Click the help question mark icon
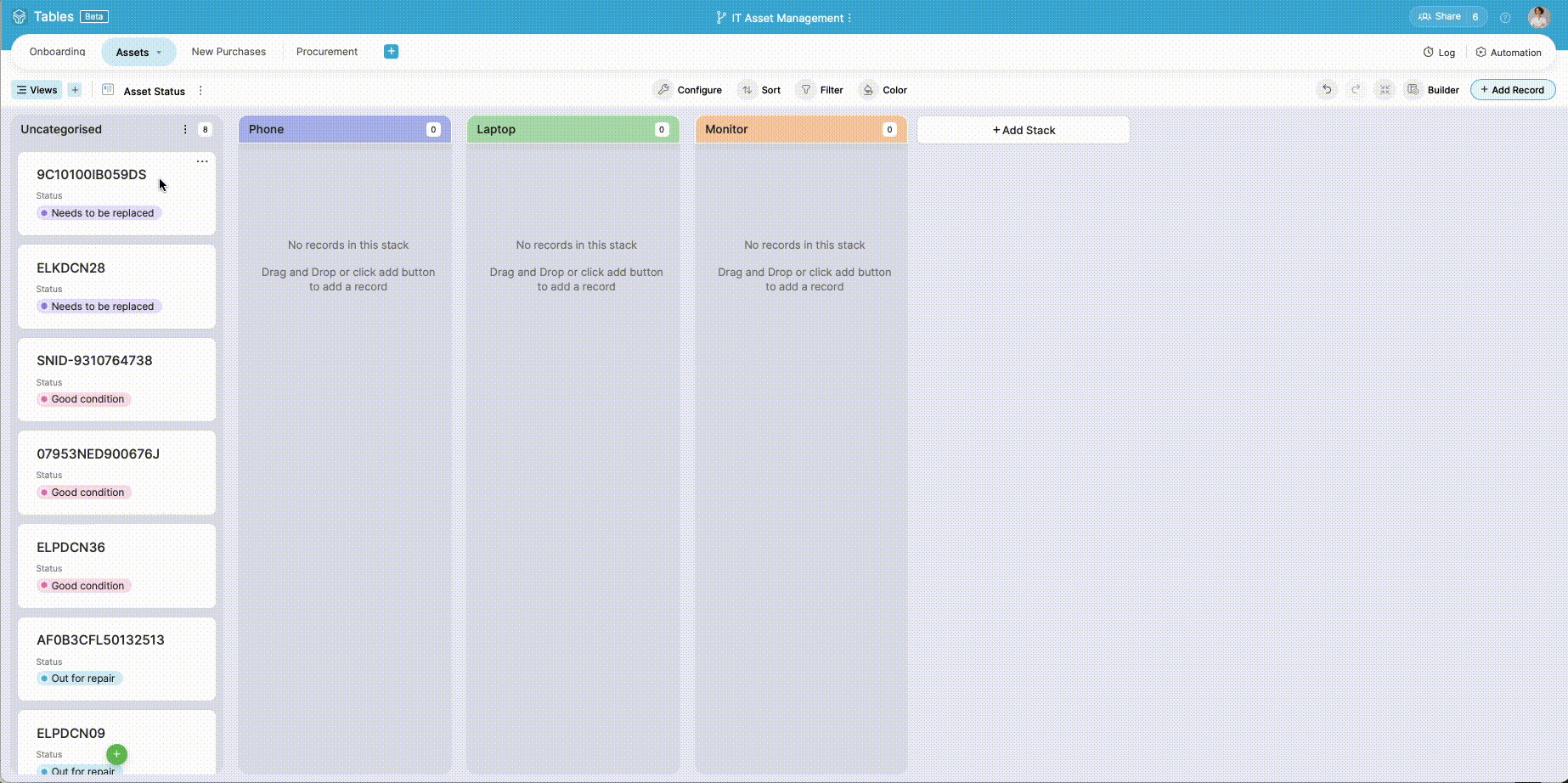Screen dimensions: 1568x783 click(1505, 17)
